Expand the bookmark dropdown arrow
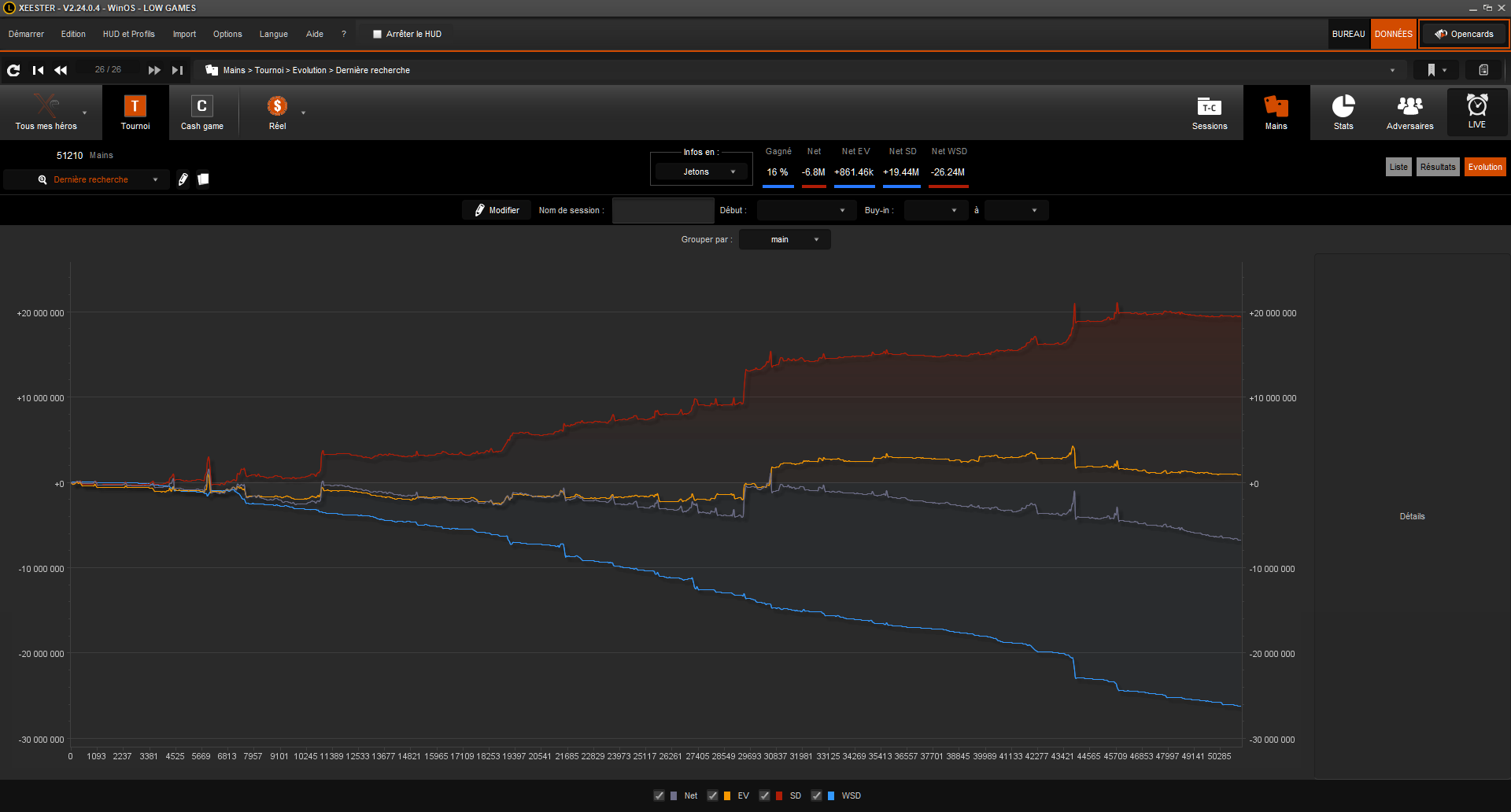 pyautogui.click(x=1445, y=70)
